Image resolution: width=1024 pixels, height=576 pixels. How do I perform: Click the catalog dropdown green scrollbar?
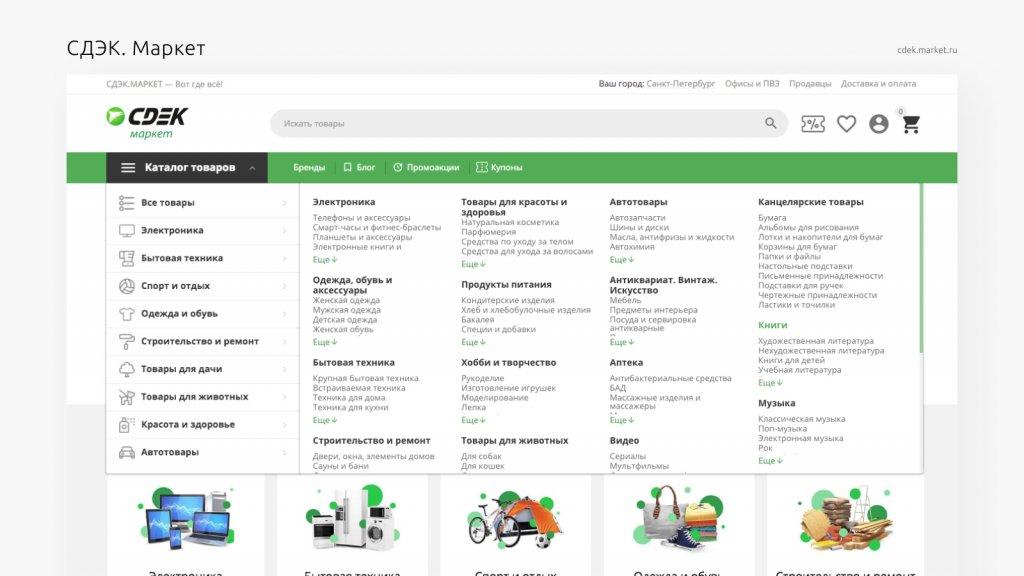coord(921,268)
